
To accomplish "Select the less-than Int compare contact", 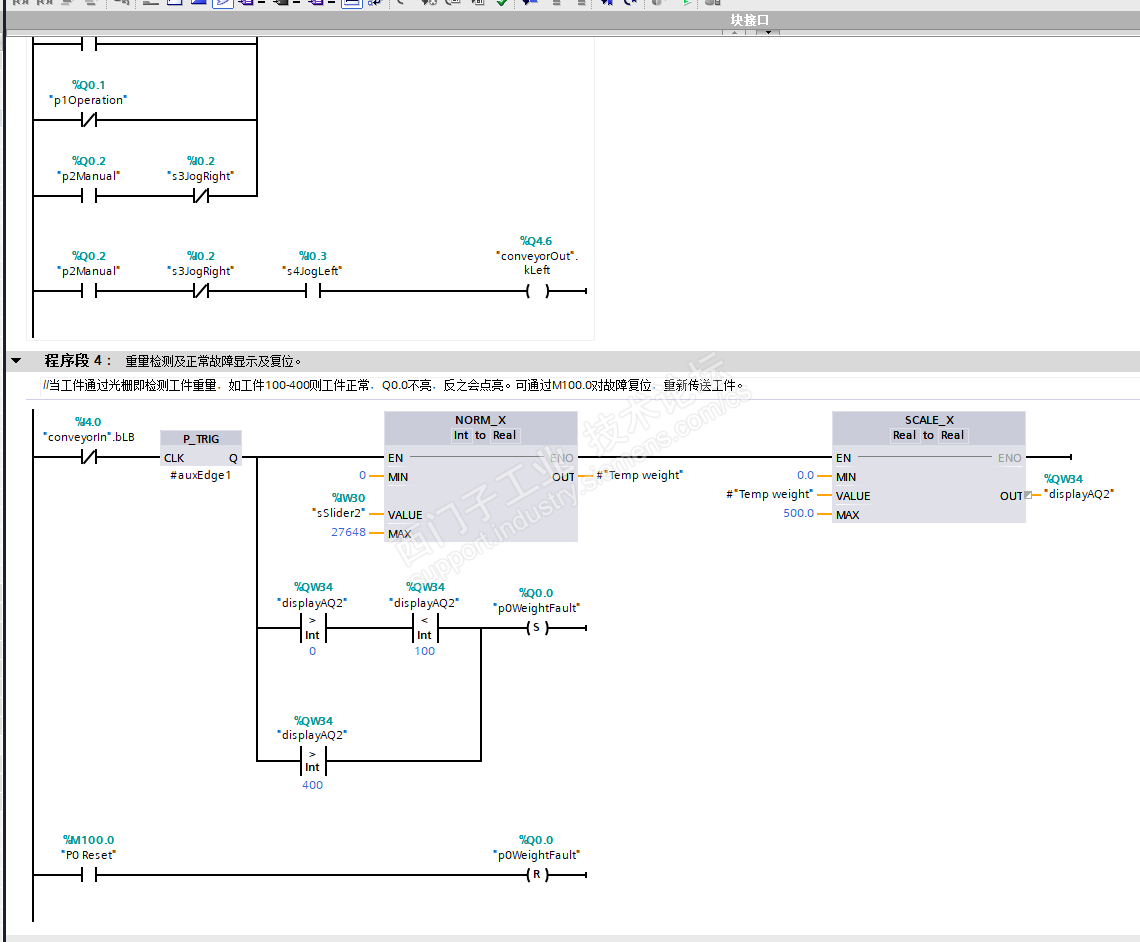I will 425,628.
